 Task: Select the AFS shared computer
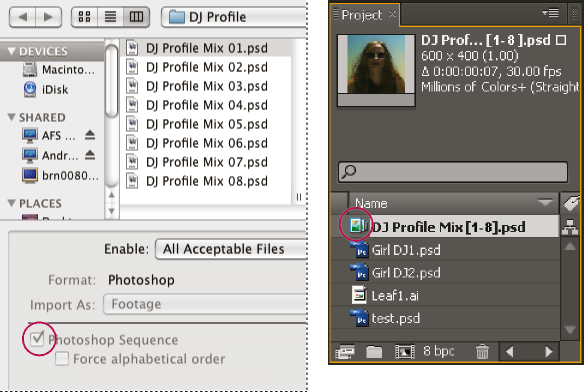tap(49, 135)
